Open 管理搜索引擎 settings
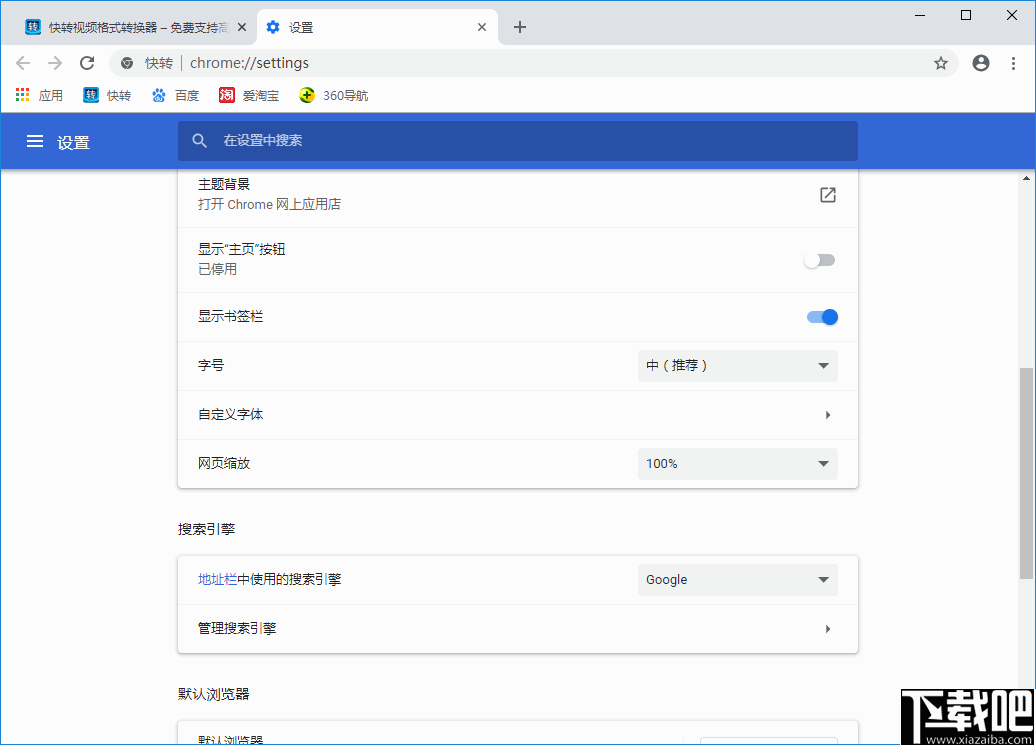Viewport: 1036px width, 745px height. (518, 628)
